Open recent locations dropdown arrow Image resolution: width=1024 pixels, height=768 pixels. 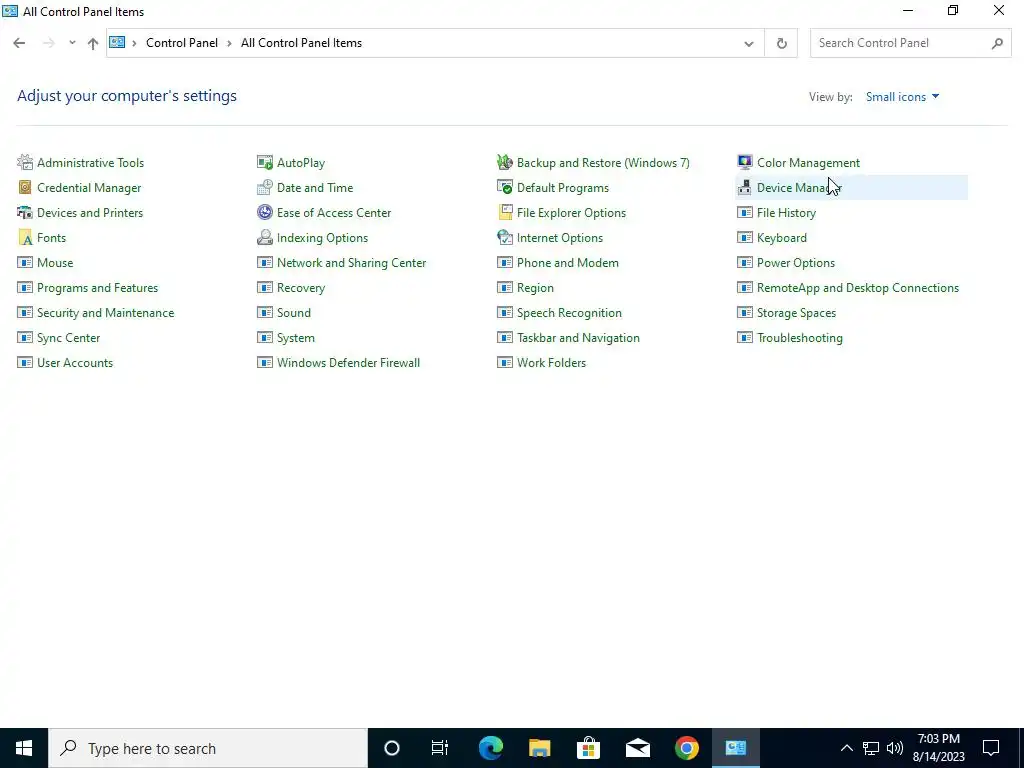[x=72, y=42]
